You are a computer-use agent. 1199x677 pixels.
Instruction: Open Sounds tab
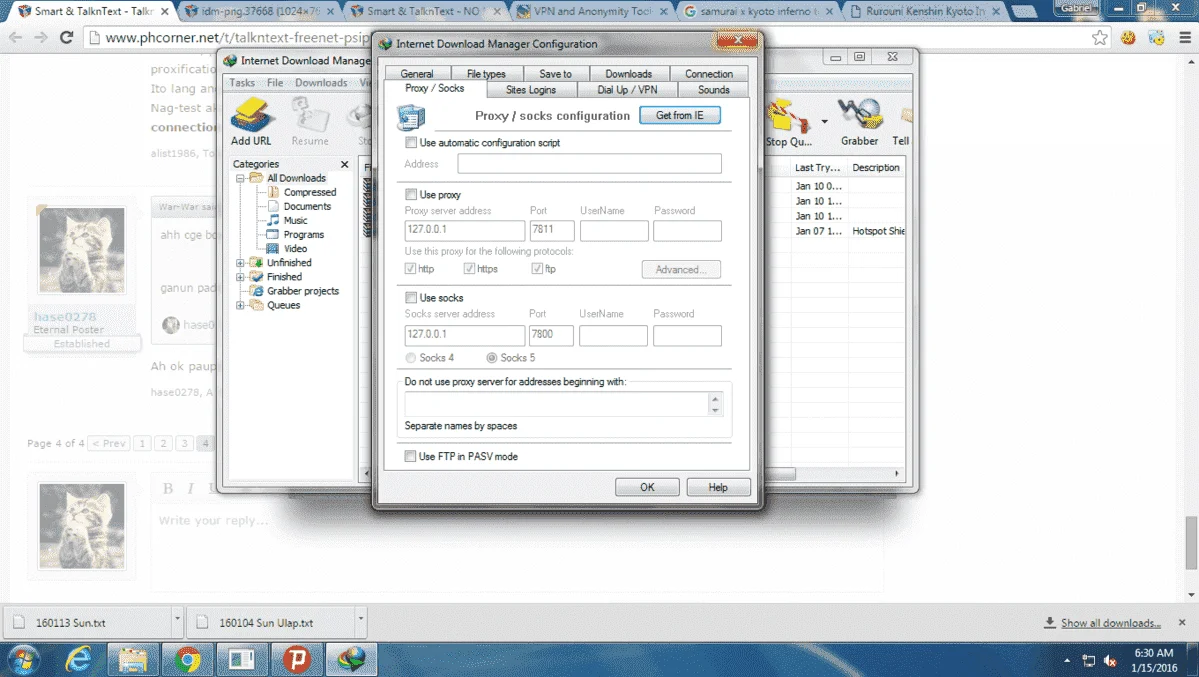coord(713,90)
